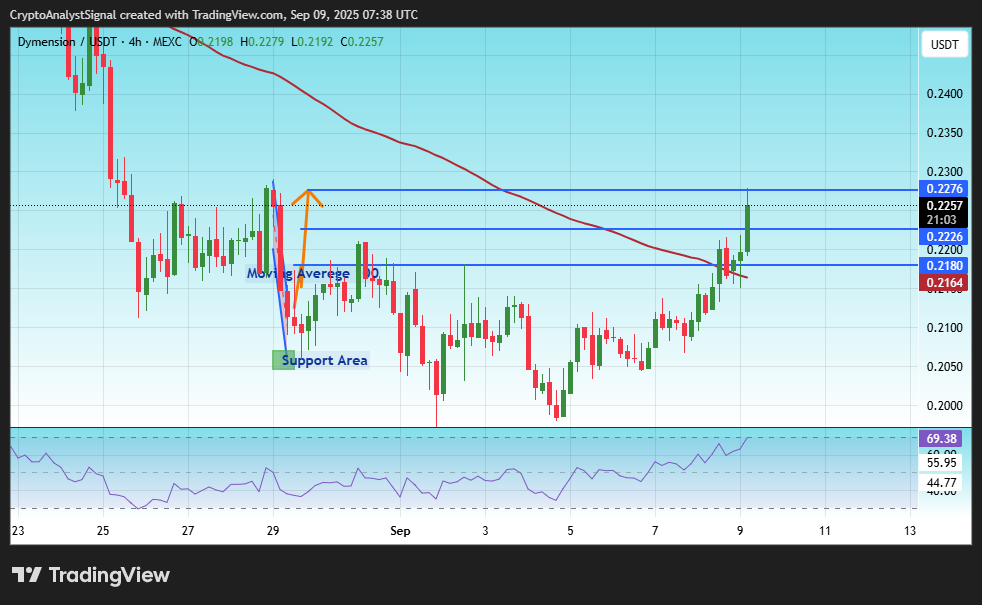This screenshot has width=982, height=605.
Task: Click the low value L0.2192
Action: 312,42
